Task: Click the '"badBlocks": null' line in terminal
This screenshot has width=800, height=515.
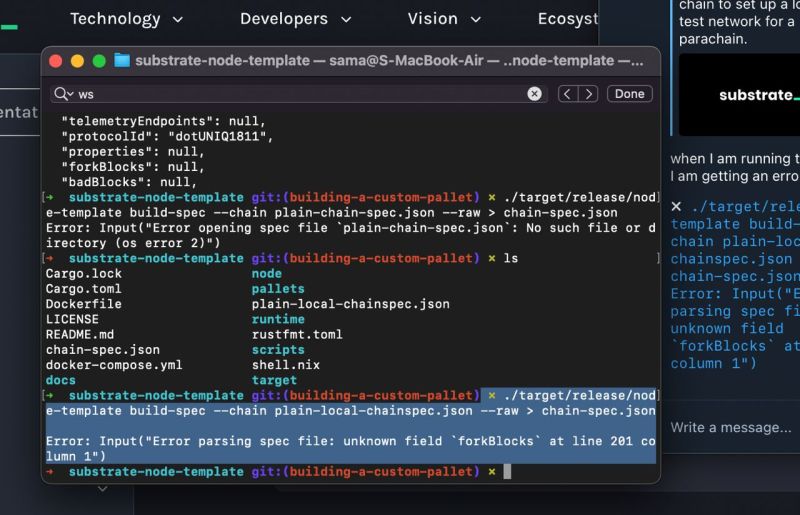Action: click(x=129, y=182)
